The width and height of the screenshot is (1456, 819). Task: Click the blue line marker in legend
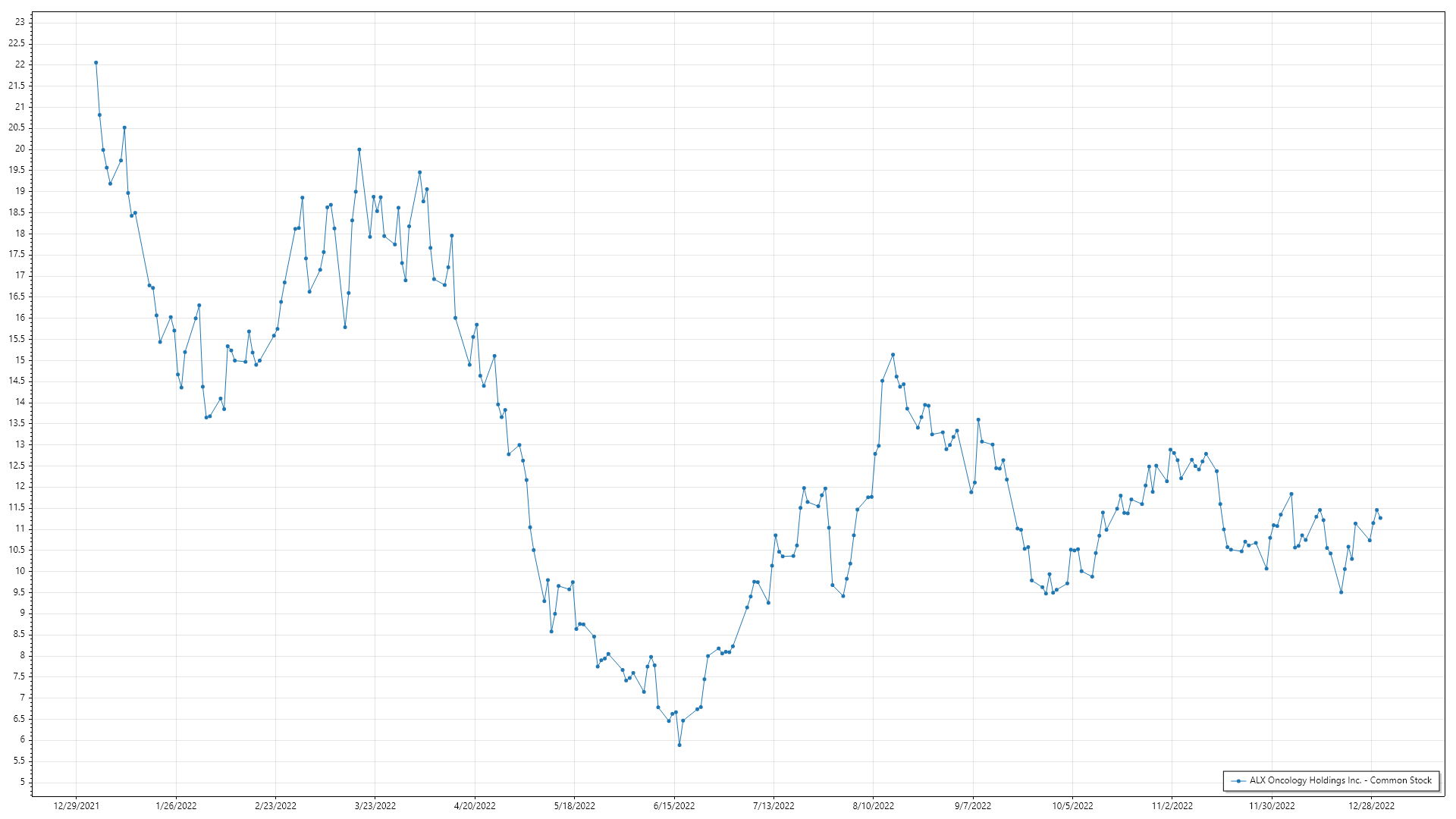click(1238, 781)
